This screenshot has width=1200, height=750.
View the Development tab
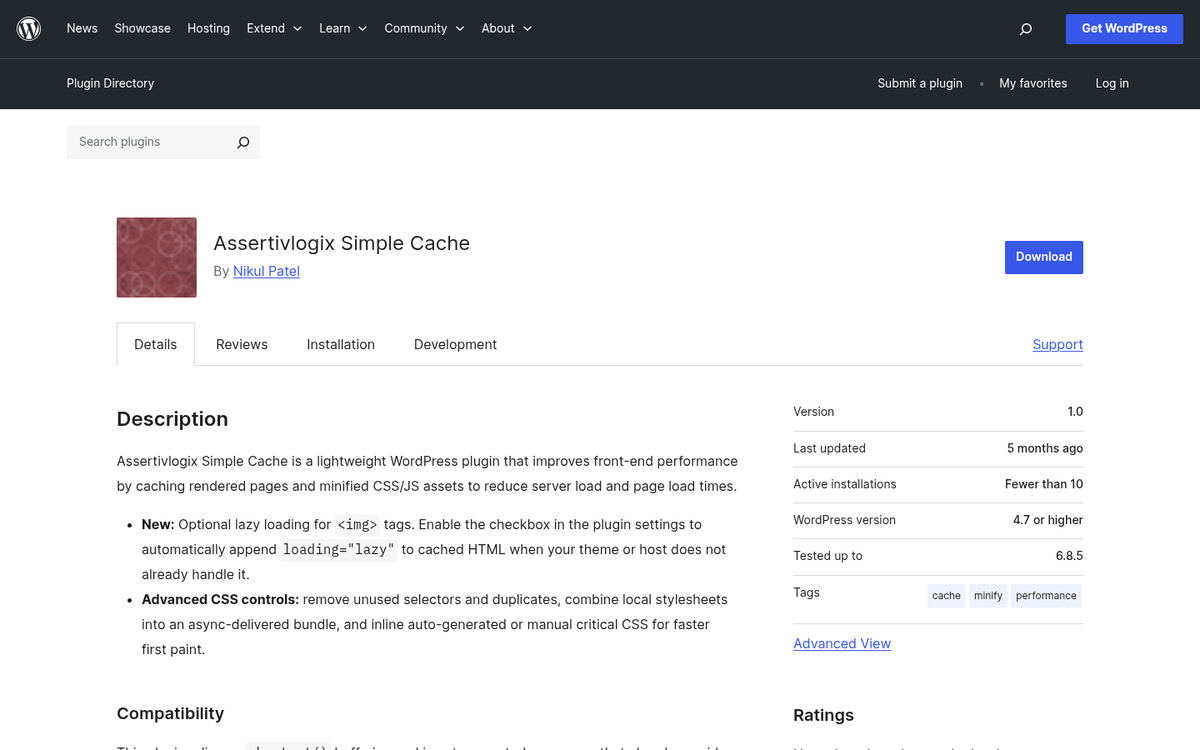pos(455,344)
